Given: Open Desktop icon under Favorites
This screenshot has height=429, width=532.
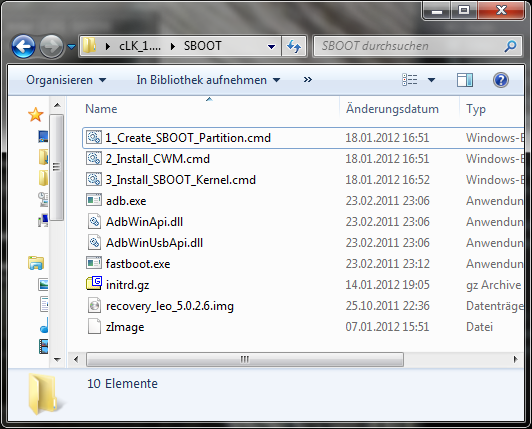Looking at the screenshot, I should [43, 137].
